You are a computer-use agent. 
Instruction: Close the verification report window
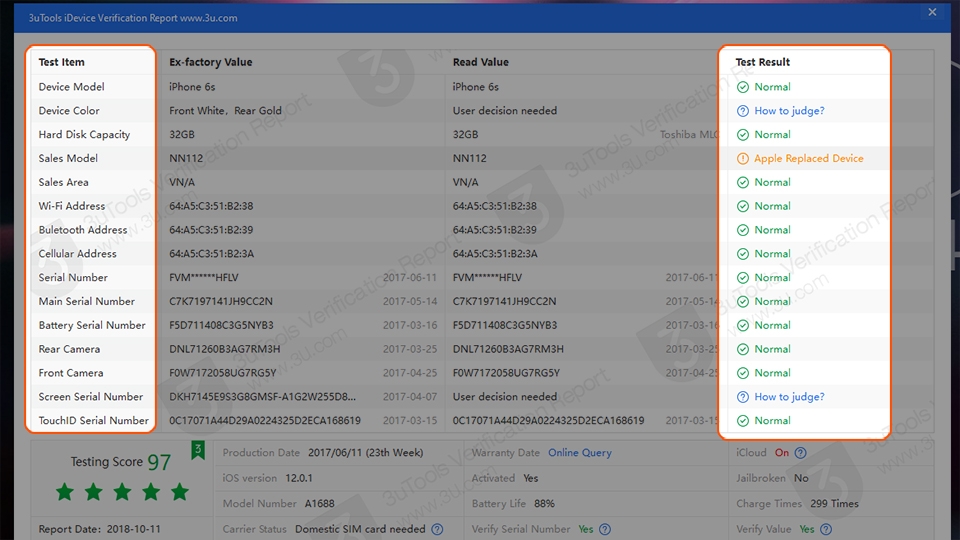tap(932, 12)
